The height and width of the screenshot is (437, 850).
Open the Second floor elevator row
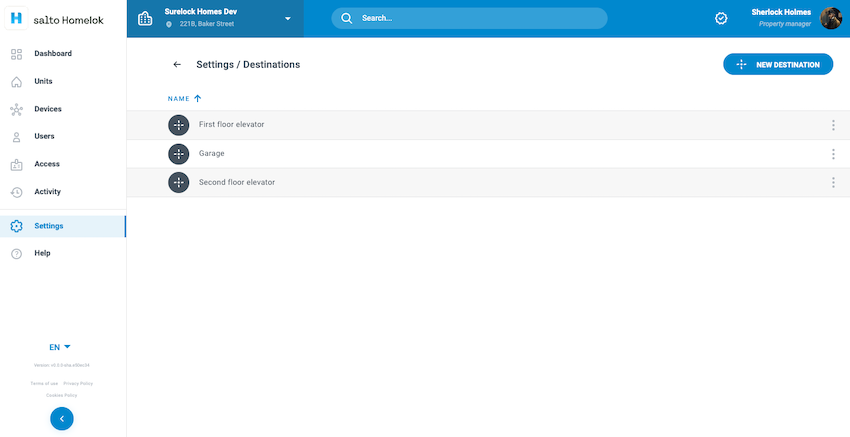[x=488, y=183]
